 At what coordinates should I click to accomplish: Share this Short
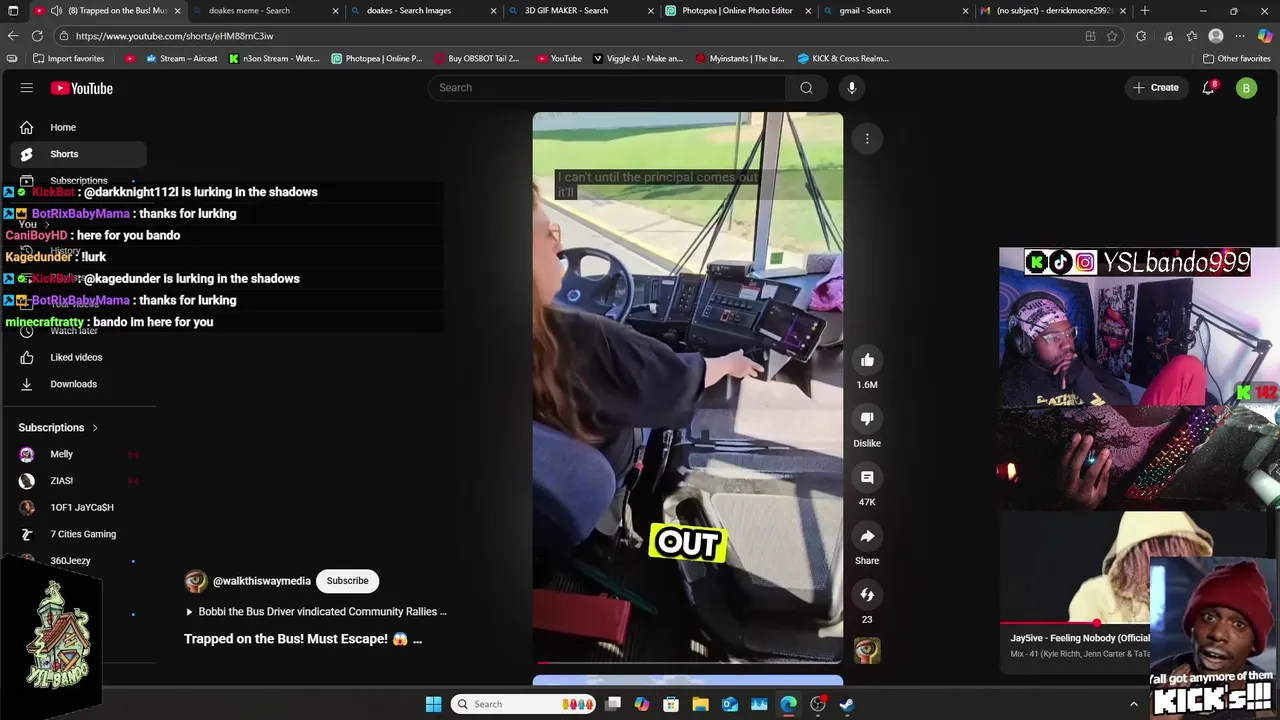click(867, 536)
